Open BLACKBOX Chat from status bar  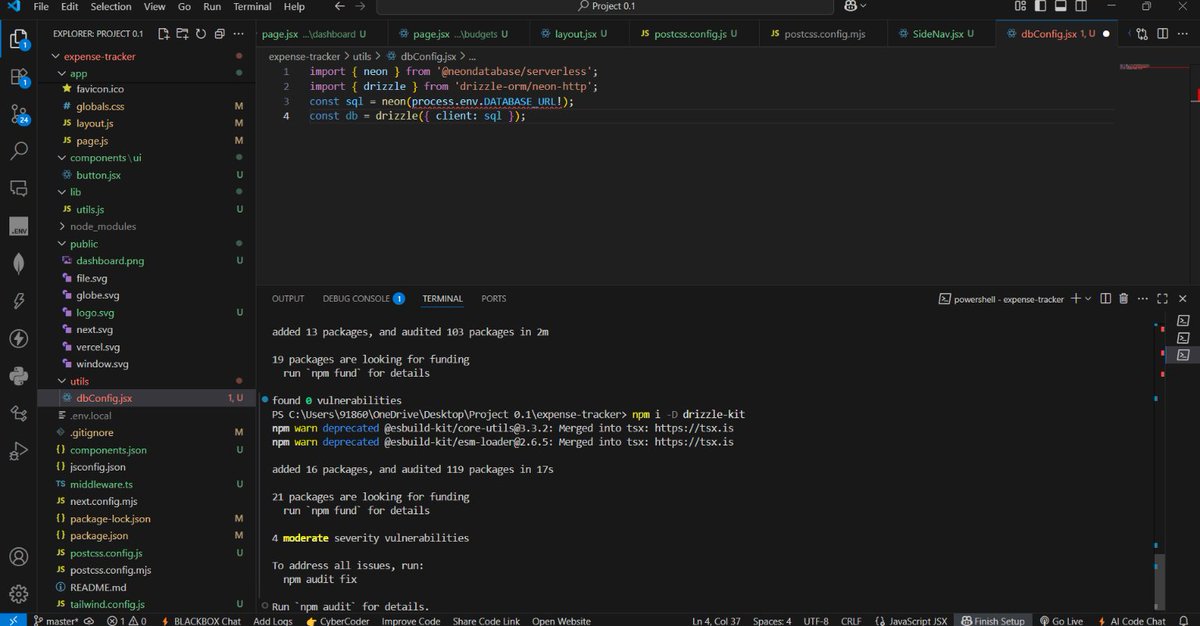tap(200, 620)
